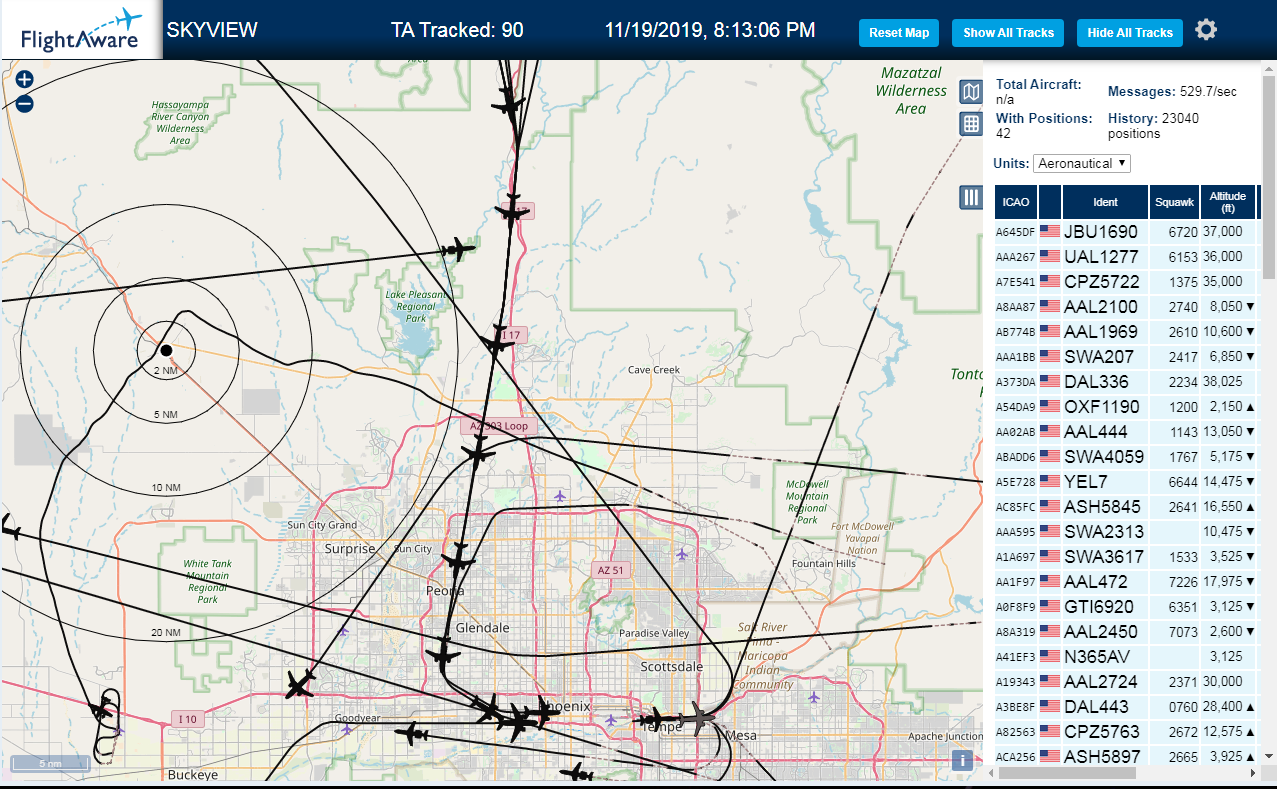The height and width of the screenshot is (789, 1277).
Task: Sort table by Squawk column header
Action: coord(1174,202)
